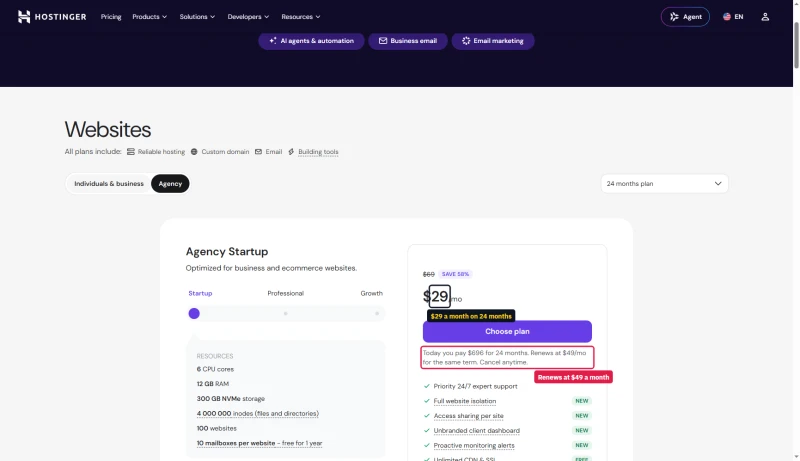Click the Agent sparkle icon

tap(674, 17)
